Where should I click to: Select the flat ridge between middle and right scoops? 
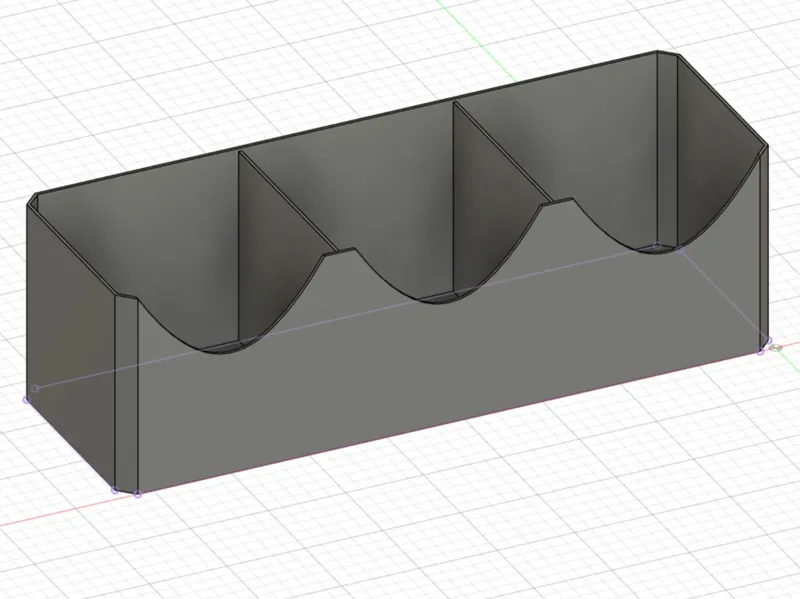[x=557, y=203]
